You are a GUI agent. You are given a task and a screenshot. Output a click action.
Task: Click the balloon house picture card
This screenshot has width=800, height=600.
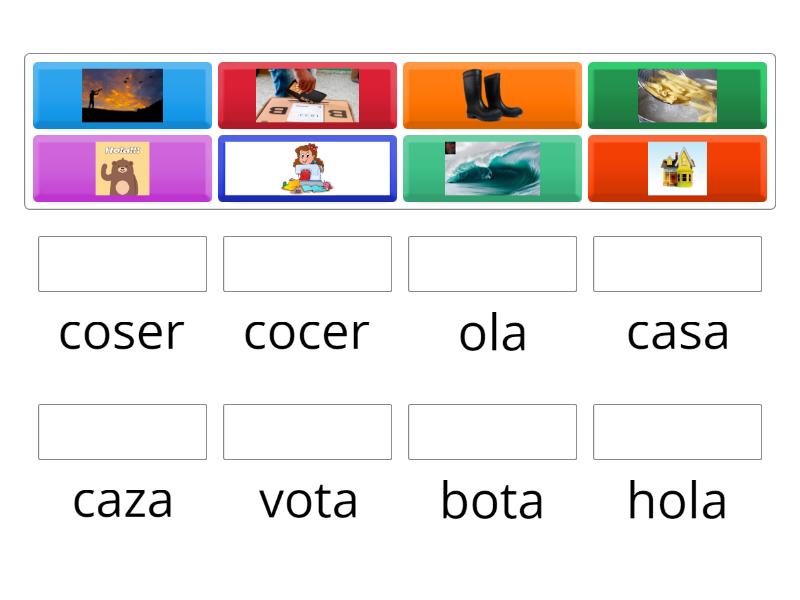[x=678, y=168]
